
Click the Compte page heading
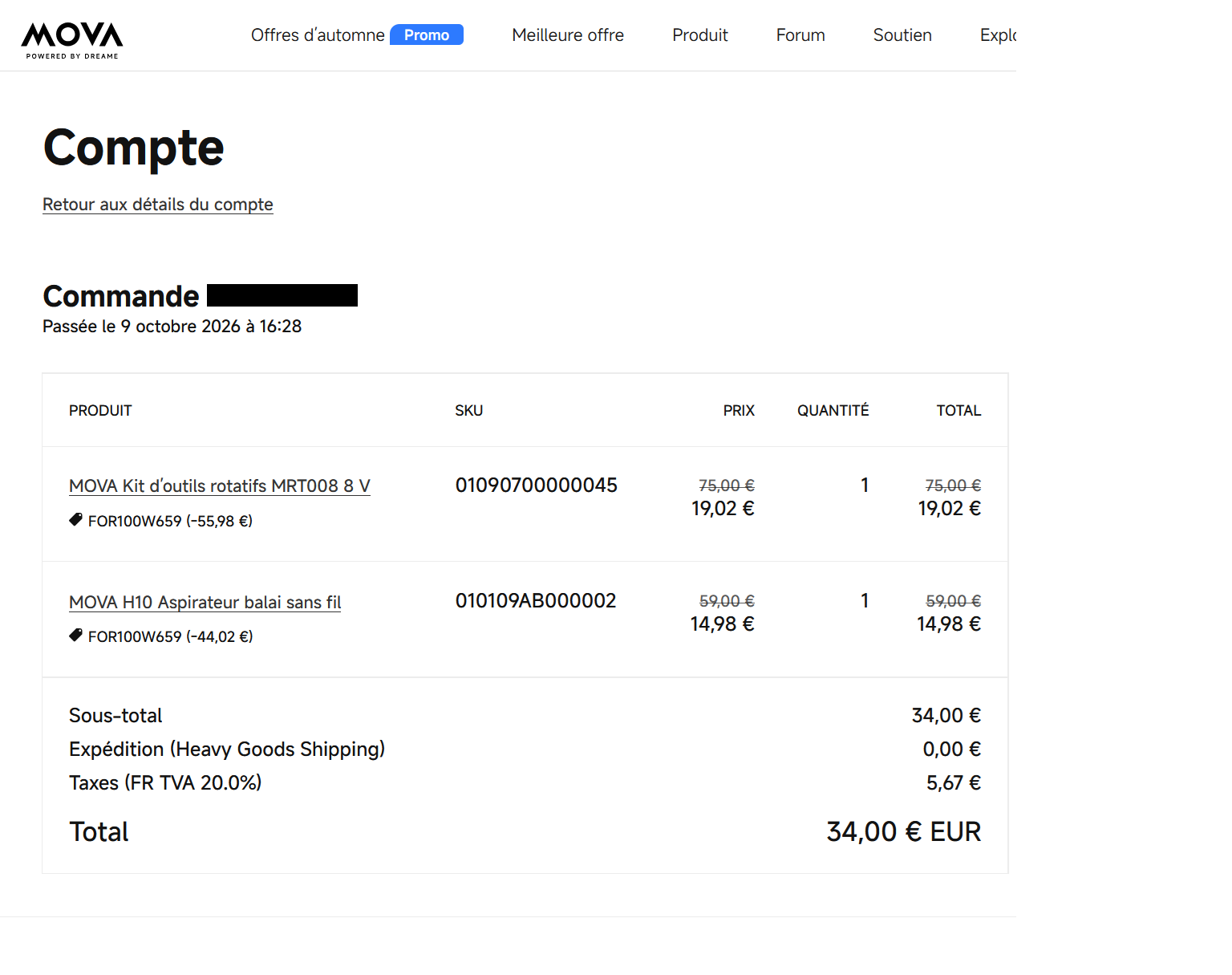click(x=134, y=148)
